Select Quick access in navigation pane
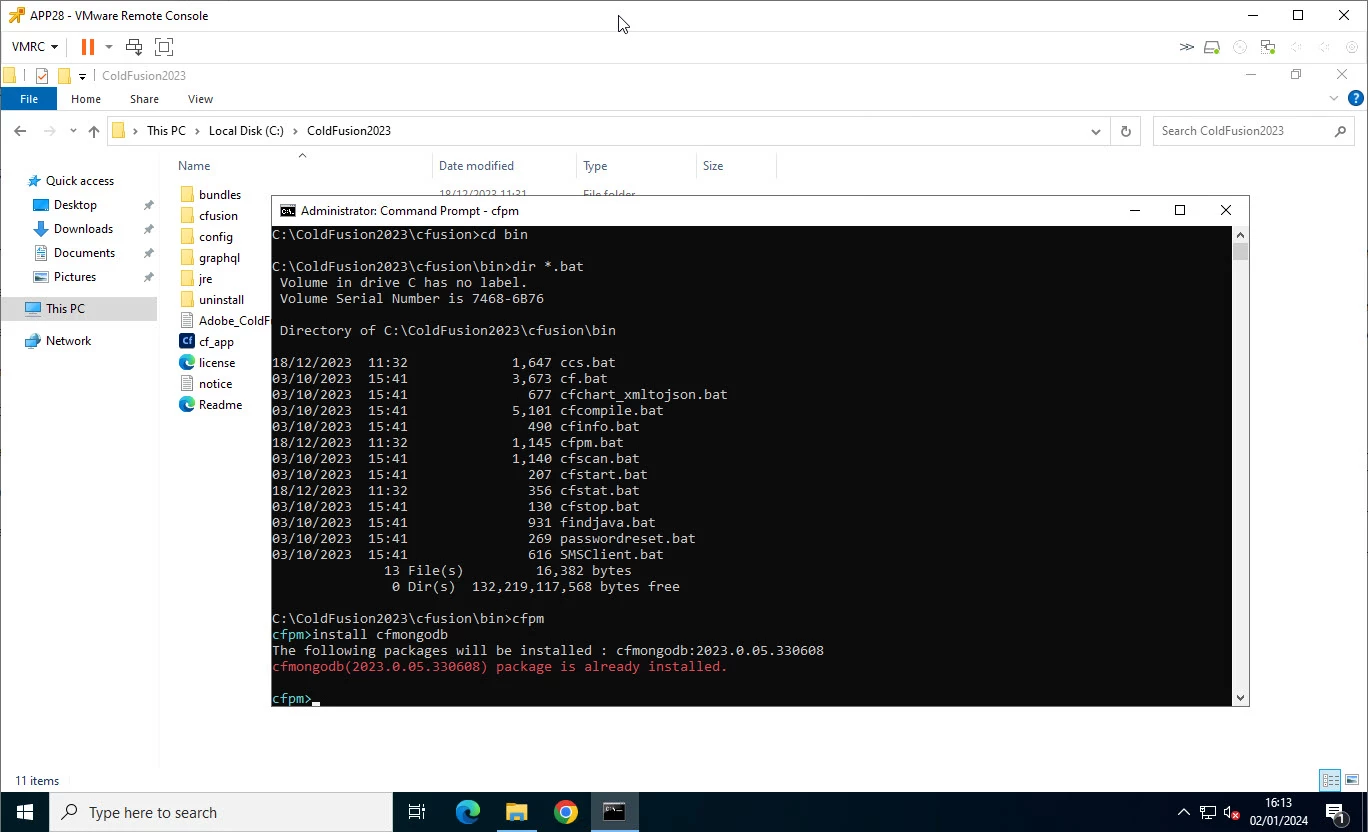The width and height of the screenshot is (1368, 832). 80,181
